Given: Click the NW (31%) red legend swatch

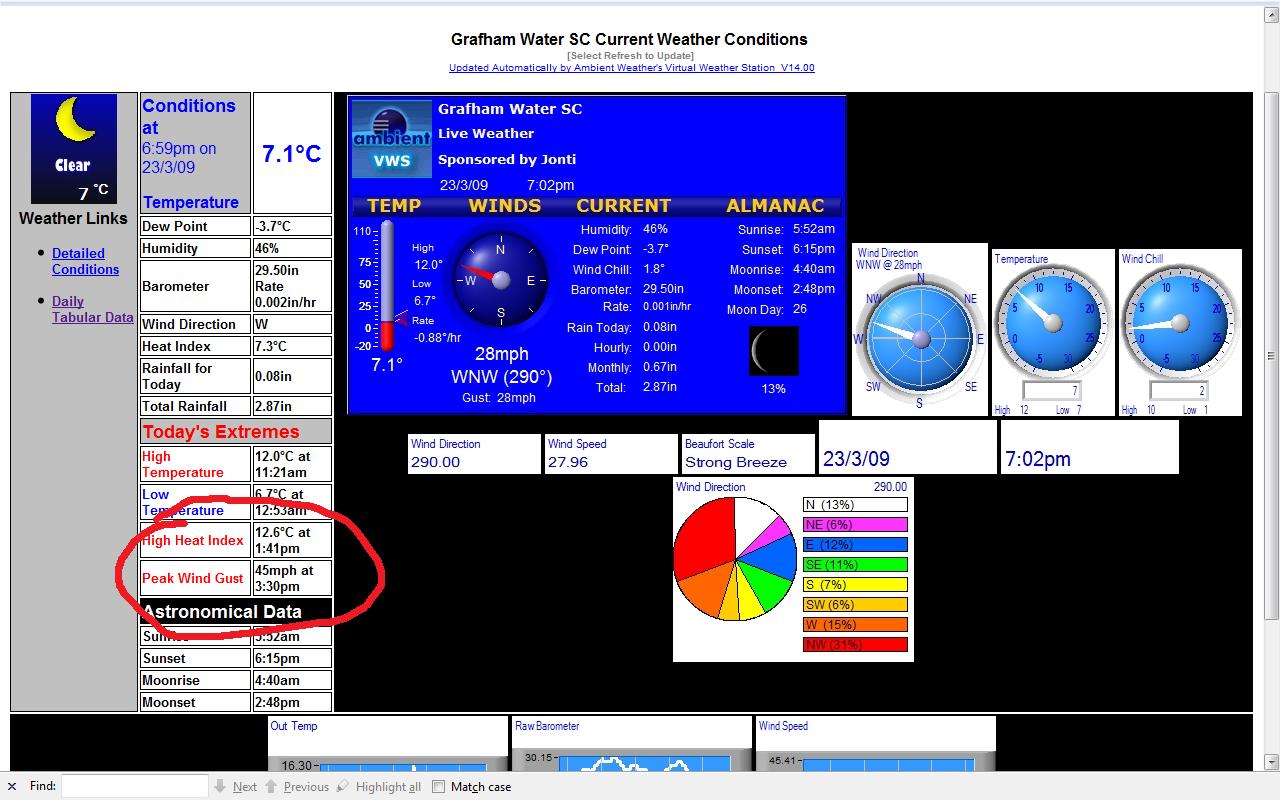Looking at the screenshot, I should pyautogui.click(x=855, y=645).
